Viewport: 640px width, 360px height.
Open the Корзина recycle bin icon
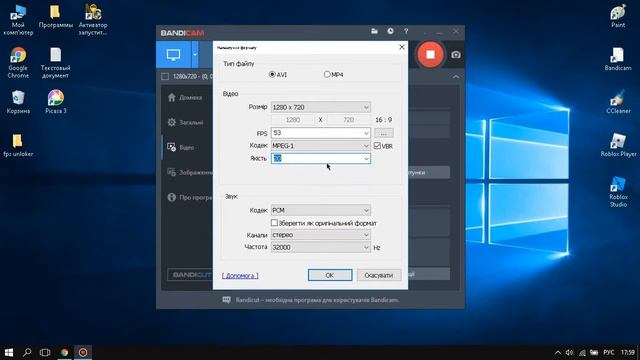(18, 102)
